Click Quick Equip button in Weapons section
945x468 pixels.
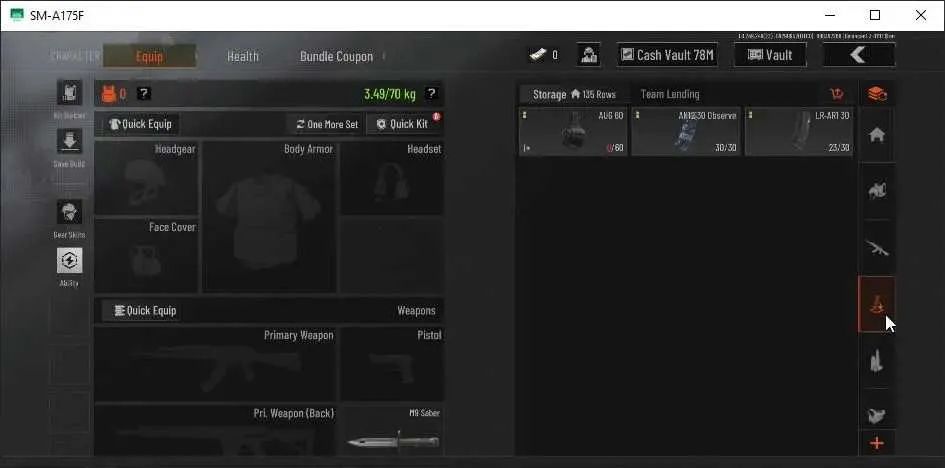click(x=140, y=311)
